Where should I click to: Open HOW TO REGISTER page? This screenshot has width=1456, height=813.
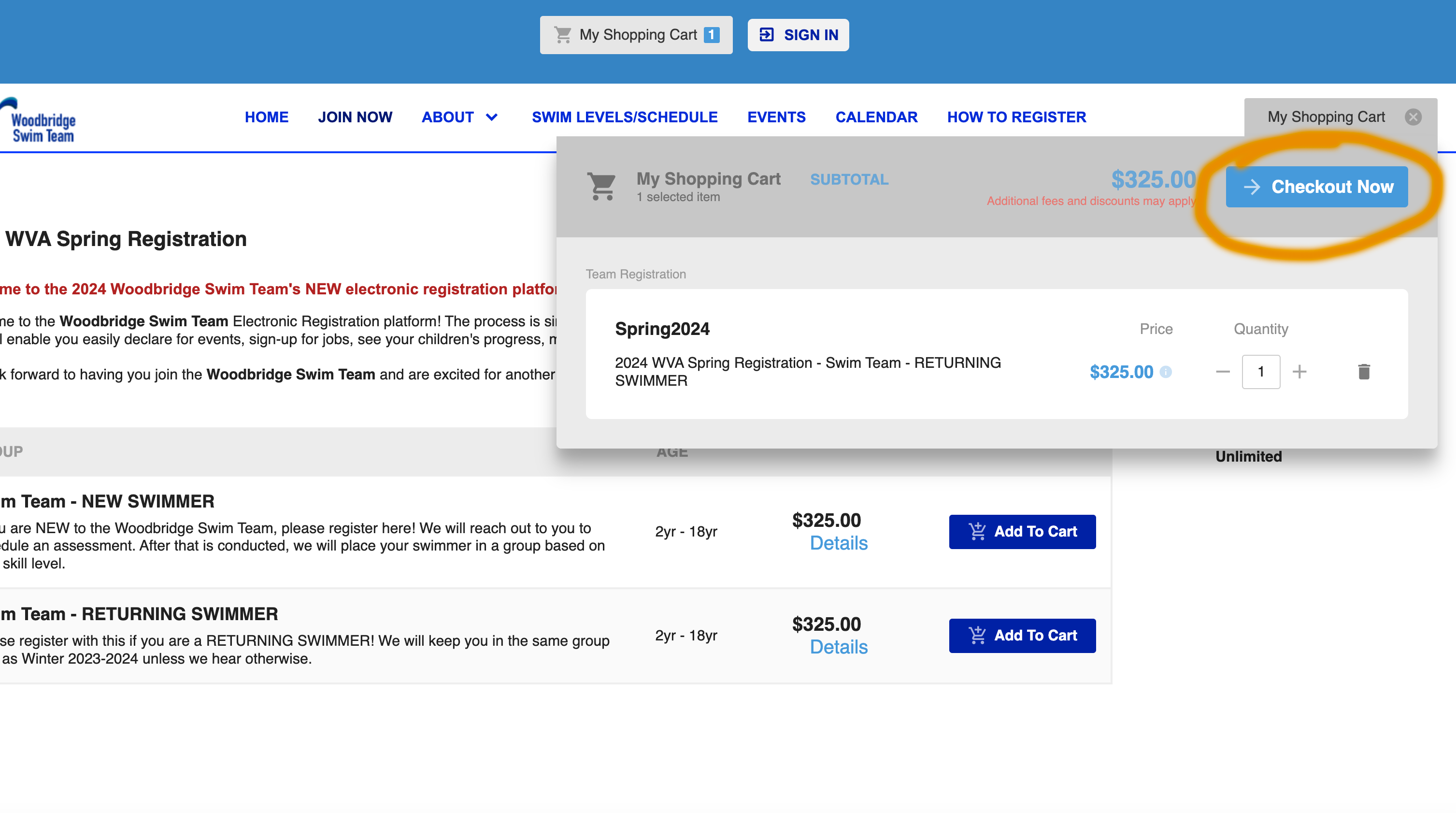(x=1016, y=117)
